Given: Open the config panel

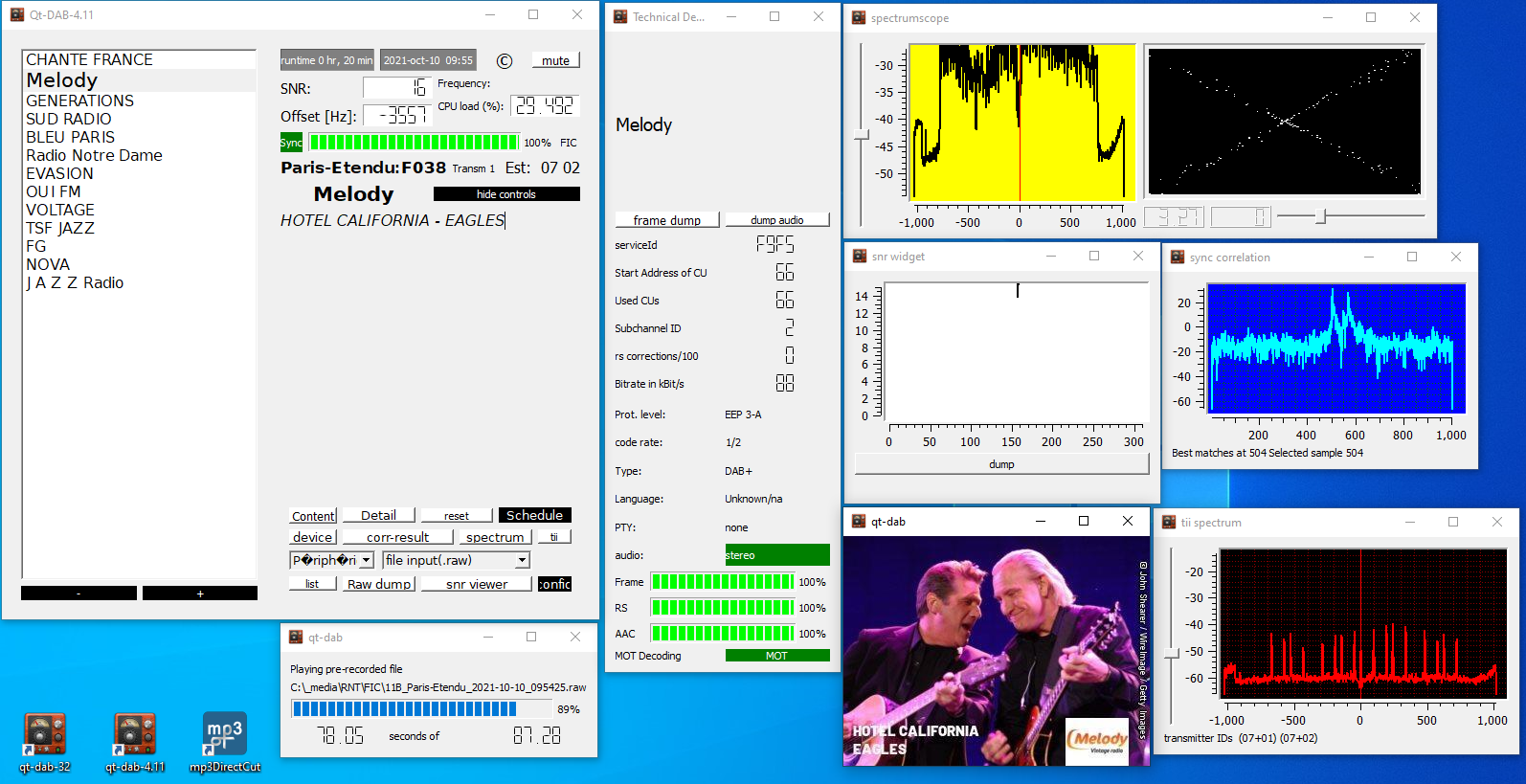Looking at the screenshot, I should click(x=554, y=584).
